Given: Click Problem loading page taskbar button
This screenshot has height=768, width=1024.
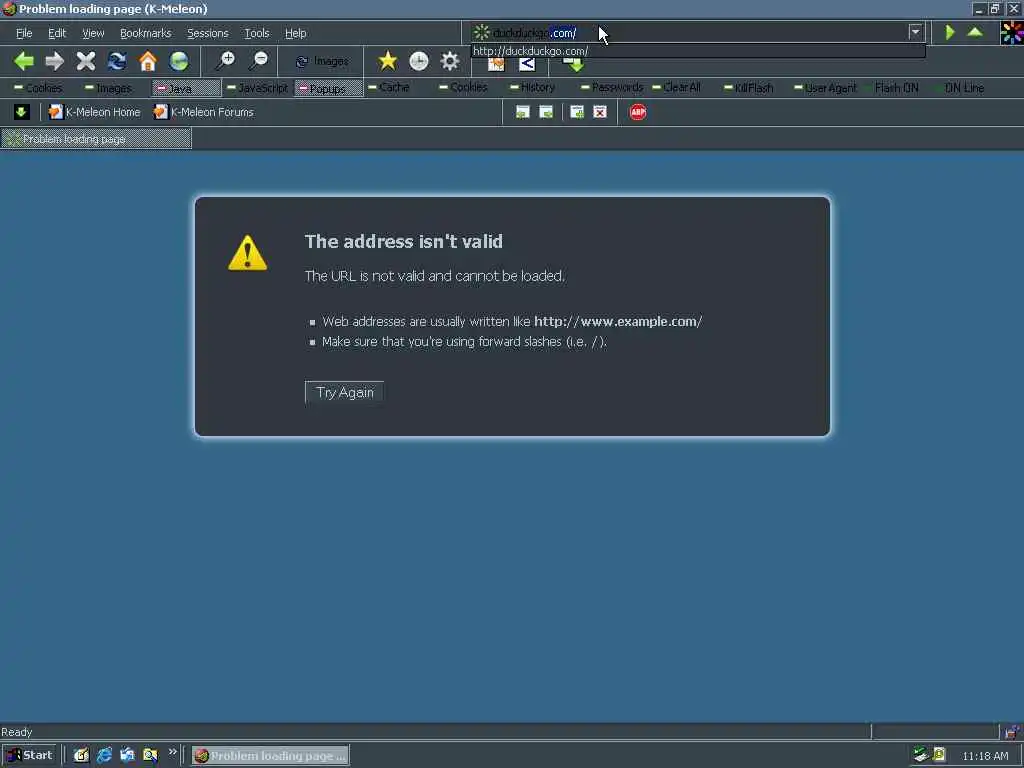Looking at the screenshot, I should point(270,756).
